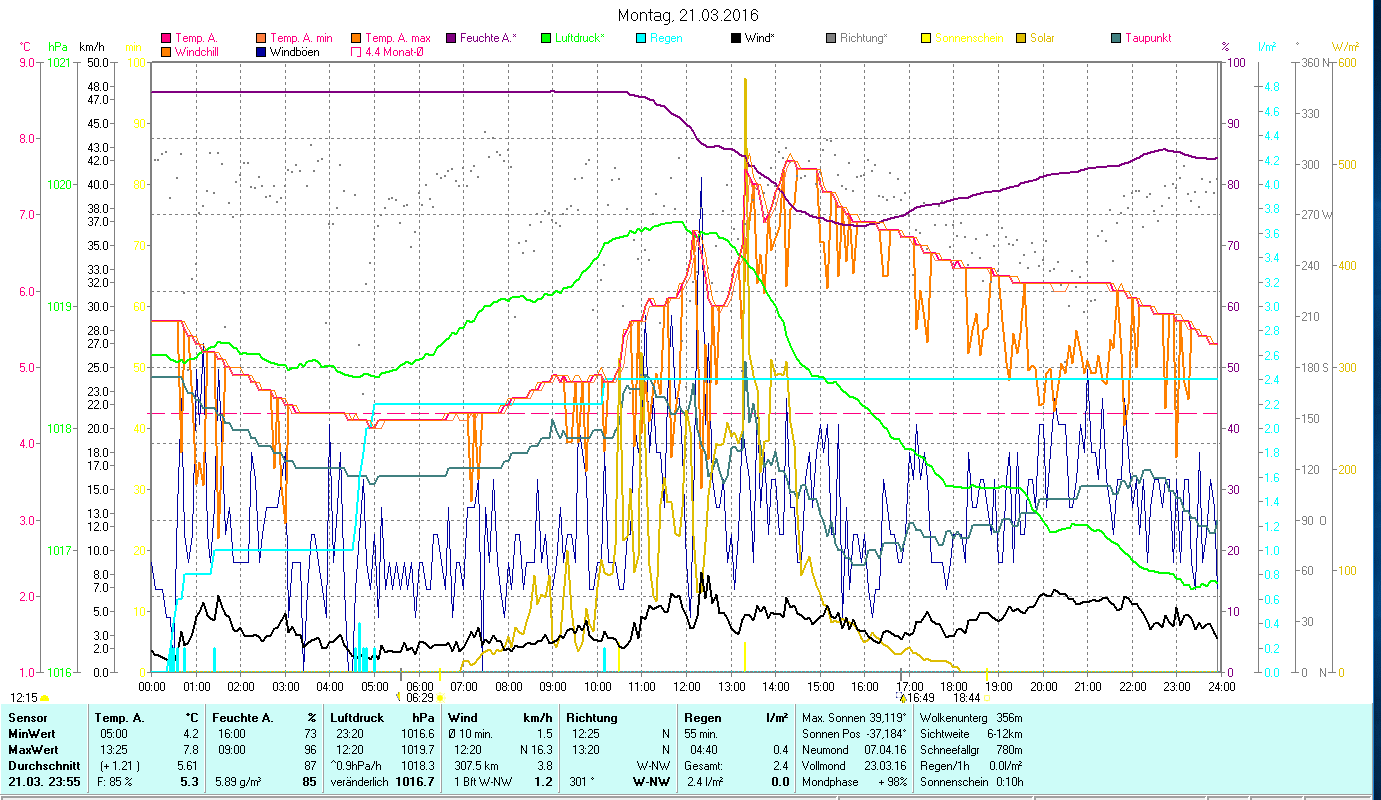This screenshot has height=800, width=1381.
Task: Click the 12:00 label on the time axis
Action: pyautogui.click(x=687, y=686)
